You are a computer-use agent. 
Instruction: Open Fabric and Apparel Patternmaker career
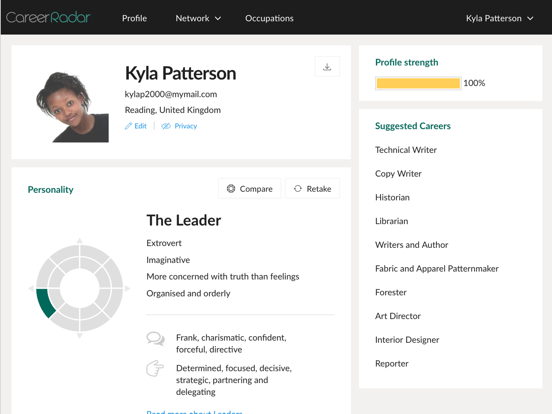[x=437, y=269]
